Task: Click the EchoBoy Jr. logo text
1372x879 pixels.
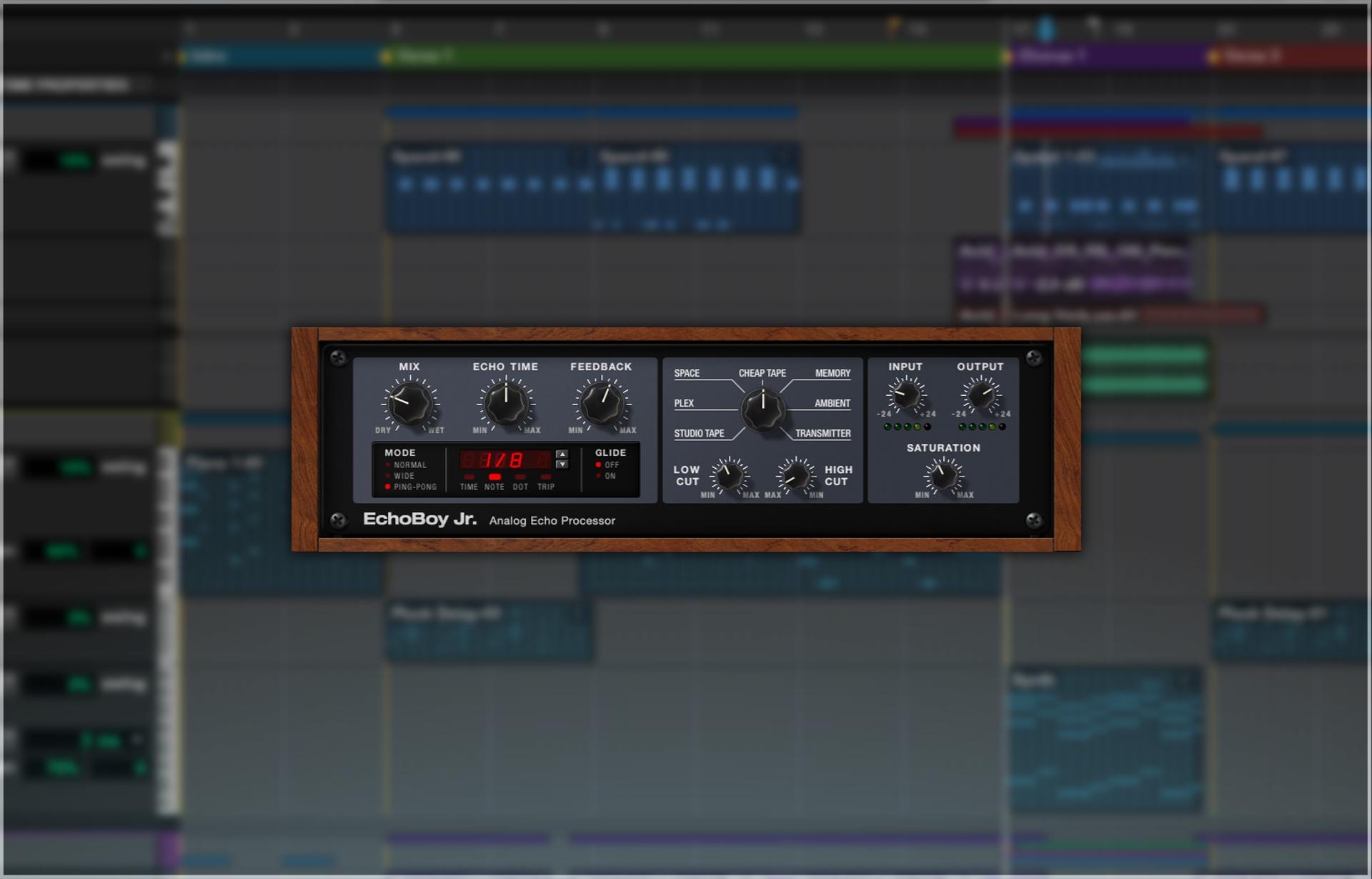Action: pos(419,520)
